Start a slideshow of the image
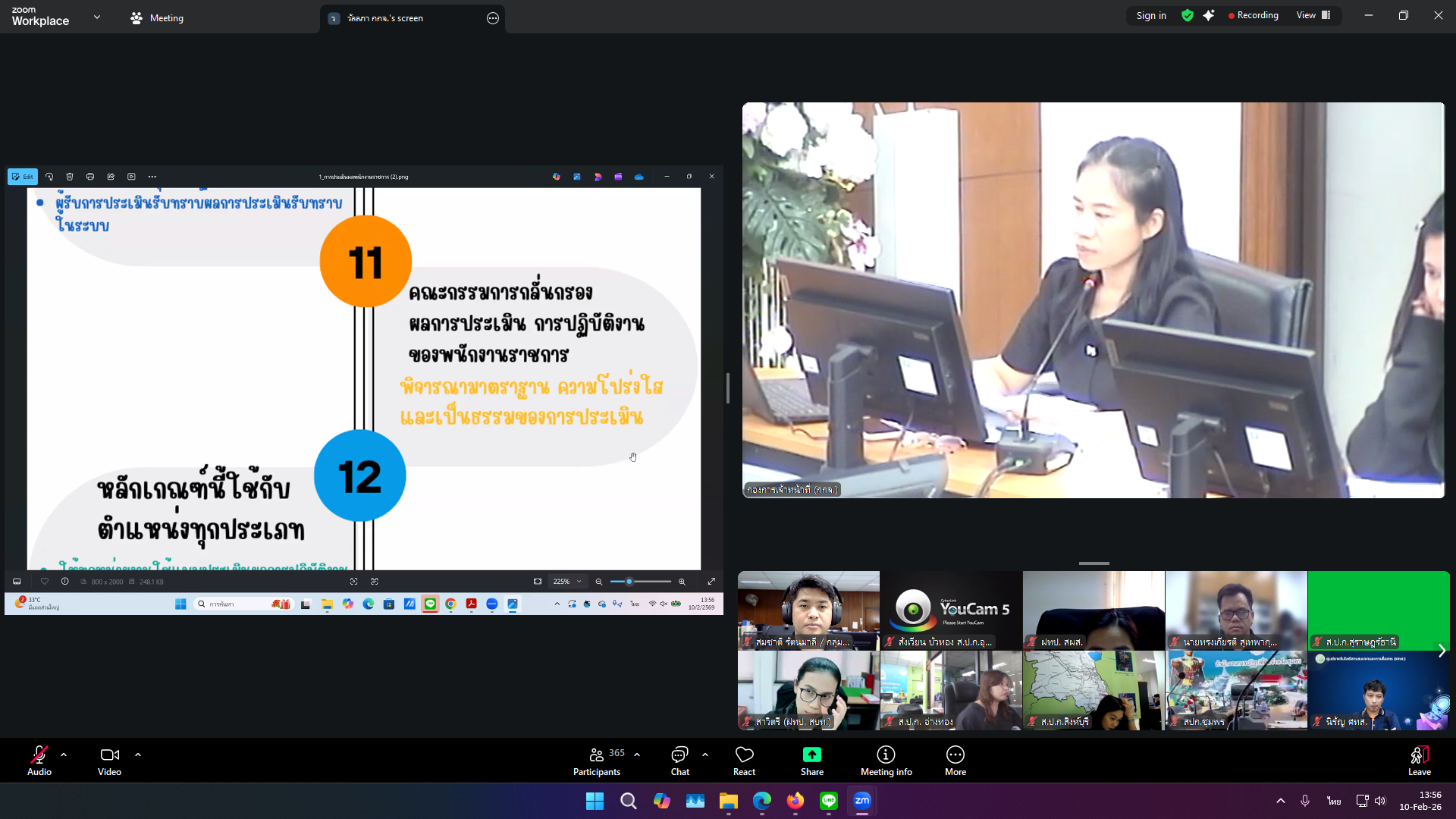 [131, 176]
